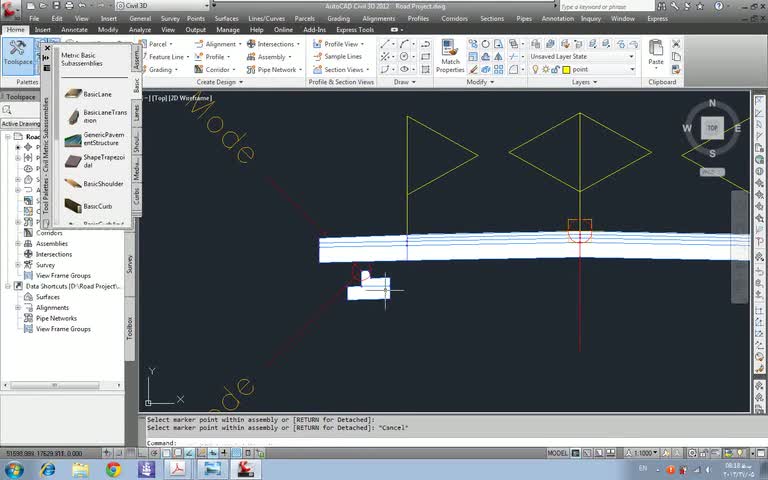Choose the ShapeTrapezoidal subassembly
768x480 pixels.
(x=95, y=161)
